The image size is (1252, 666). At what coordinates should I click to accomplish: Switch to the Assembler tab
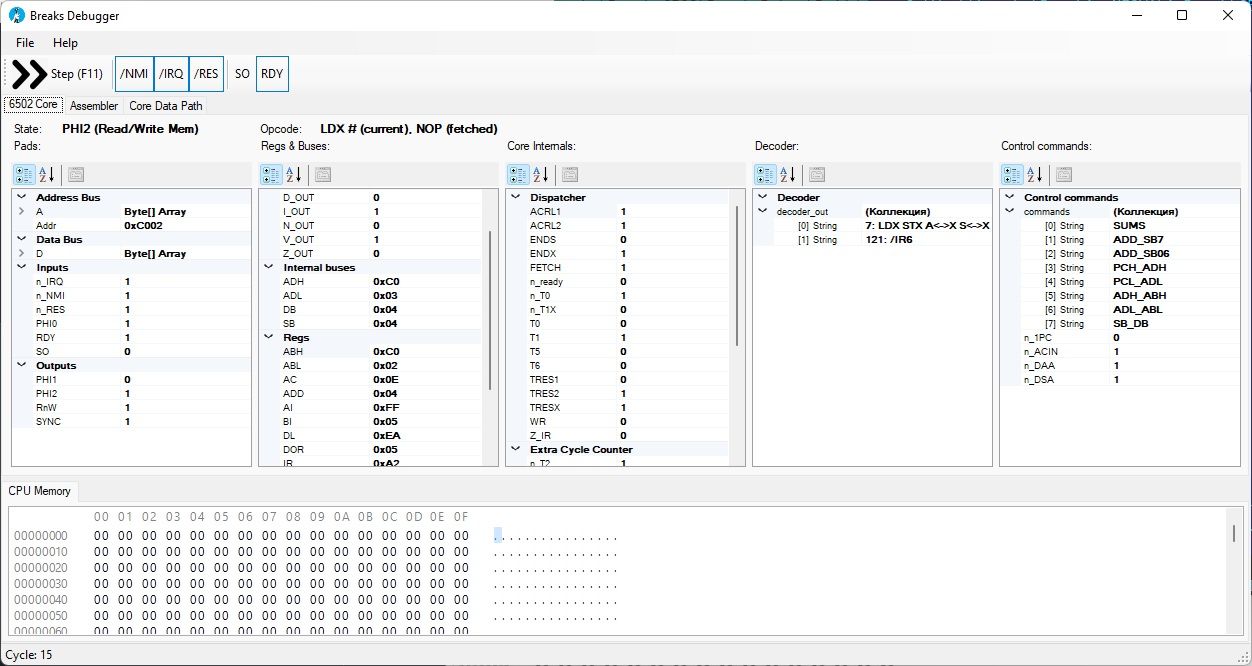94,105
